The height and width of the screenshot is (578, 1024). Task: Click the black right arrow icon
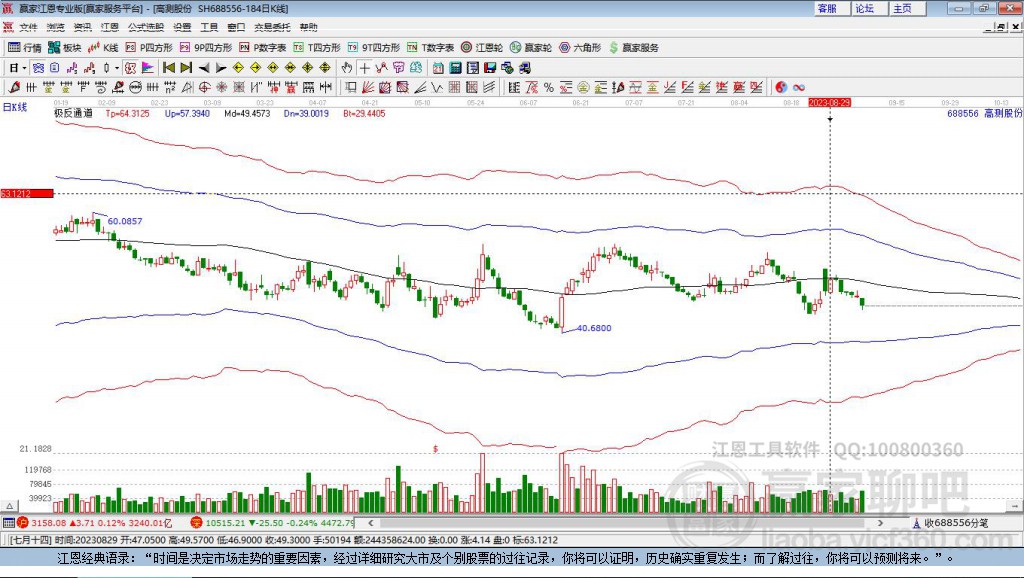point(221,68)
